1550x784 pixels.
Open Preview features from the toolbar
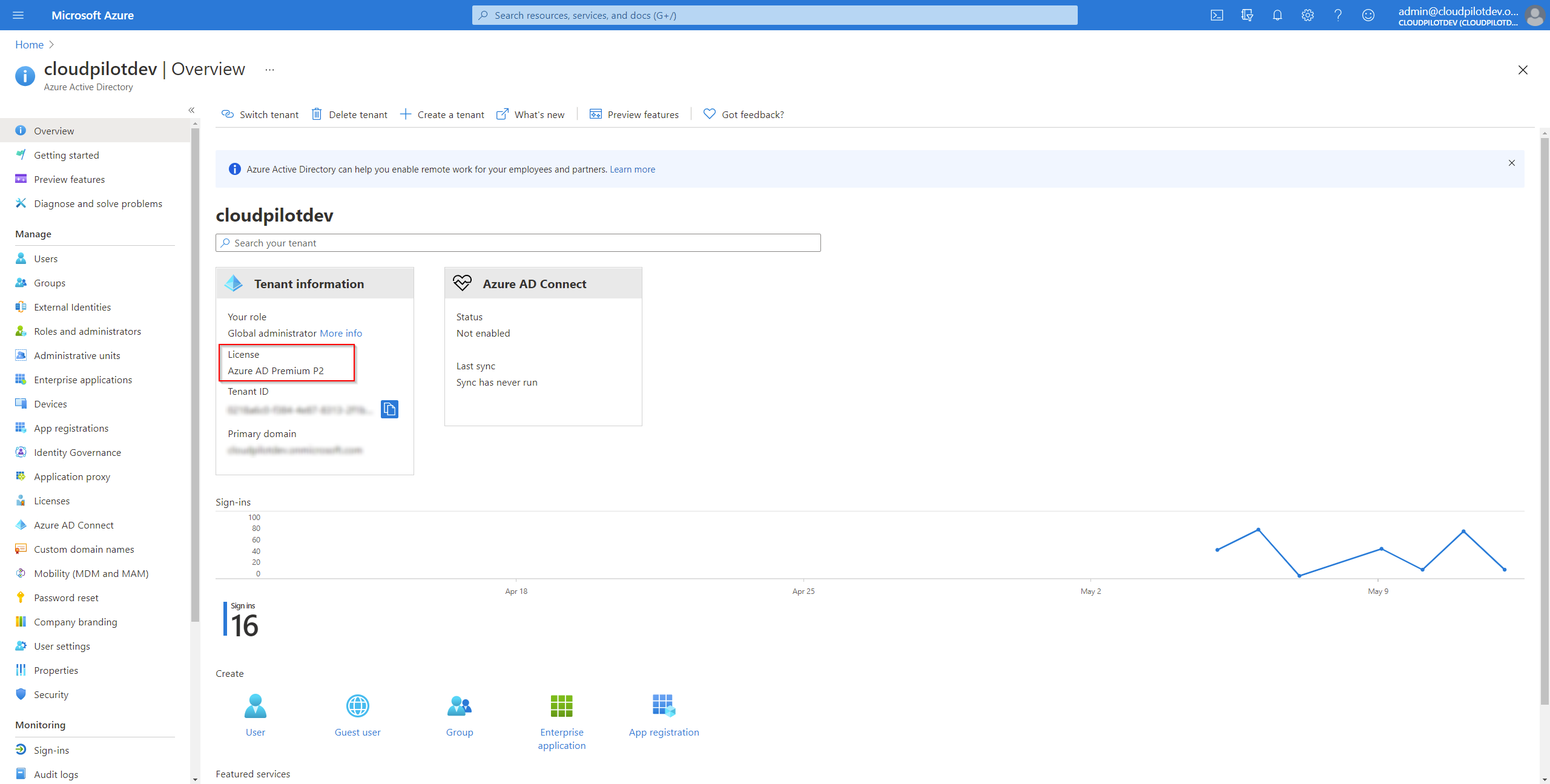[634, 114]
